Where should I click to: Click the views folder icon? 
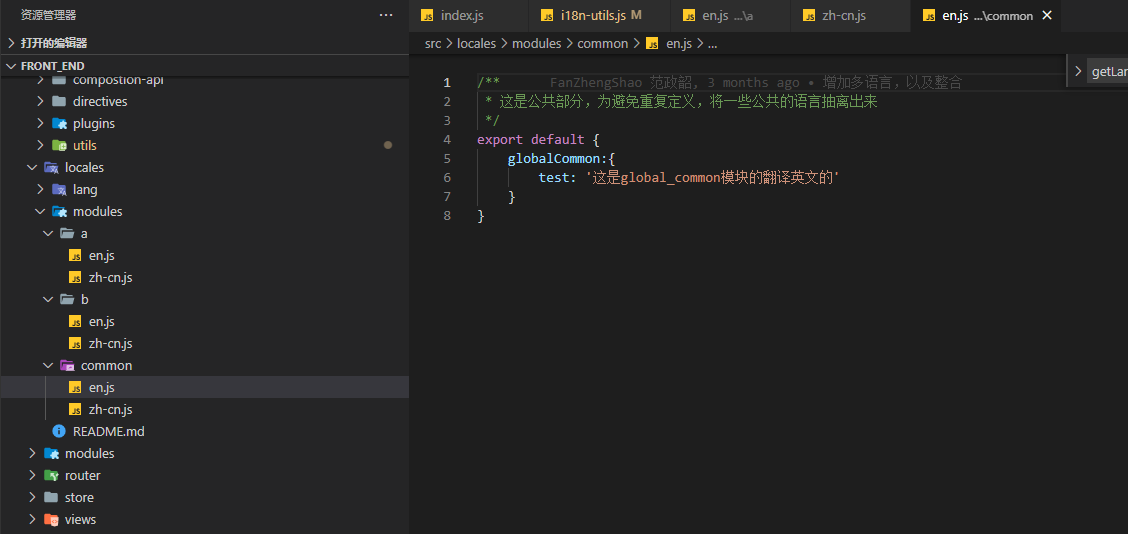tap(51, 519)
